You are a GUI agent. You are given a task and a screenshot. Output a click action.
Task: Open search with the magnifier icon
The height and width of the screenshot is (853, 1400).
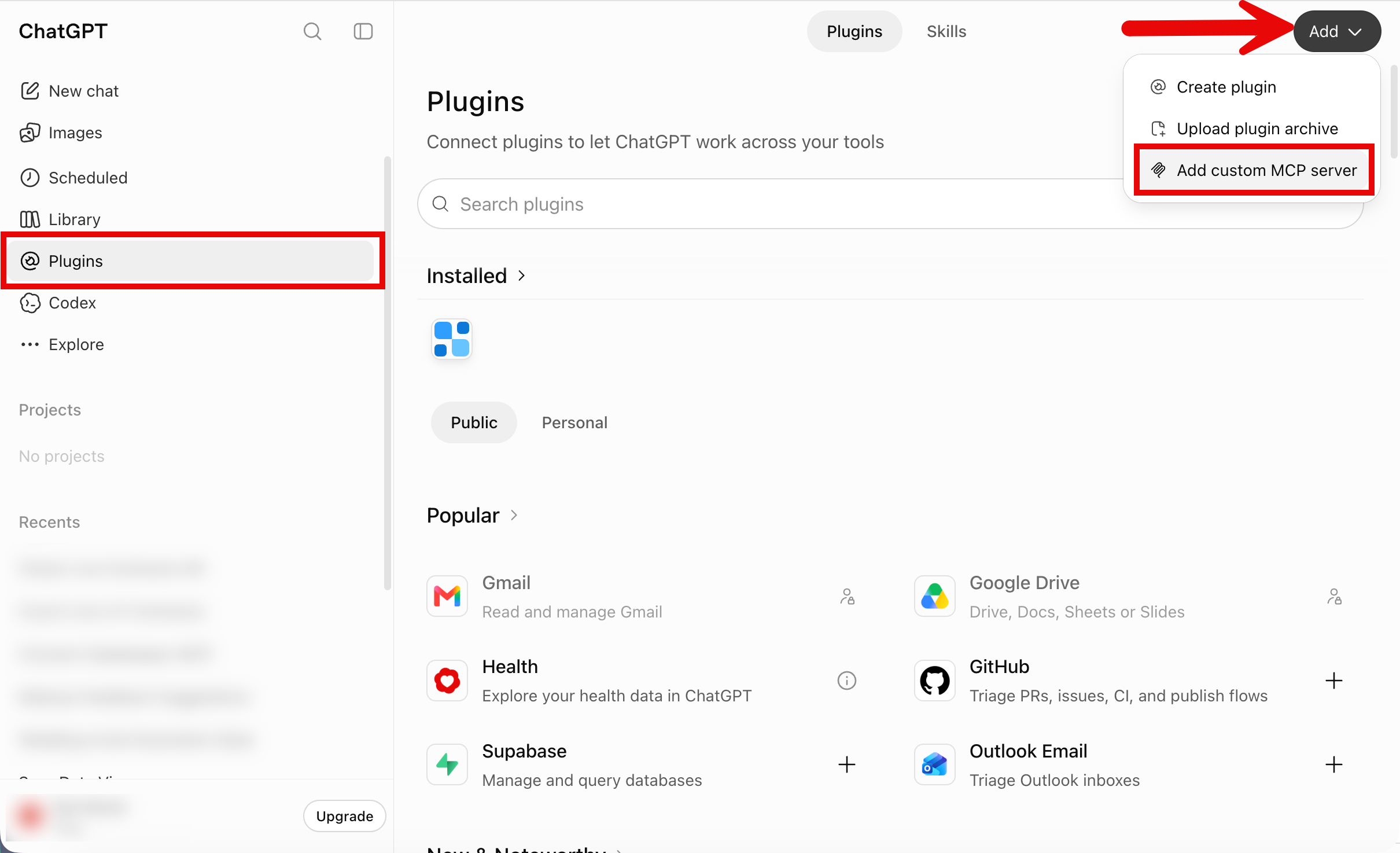point(312,31)
